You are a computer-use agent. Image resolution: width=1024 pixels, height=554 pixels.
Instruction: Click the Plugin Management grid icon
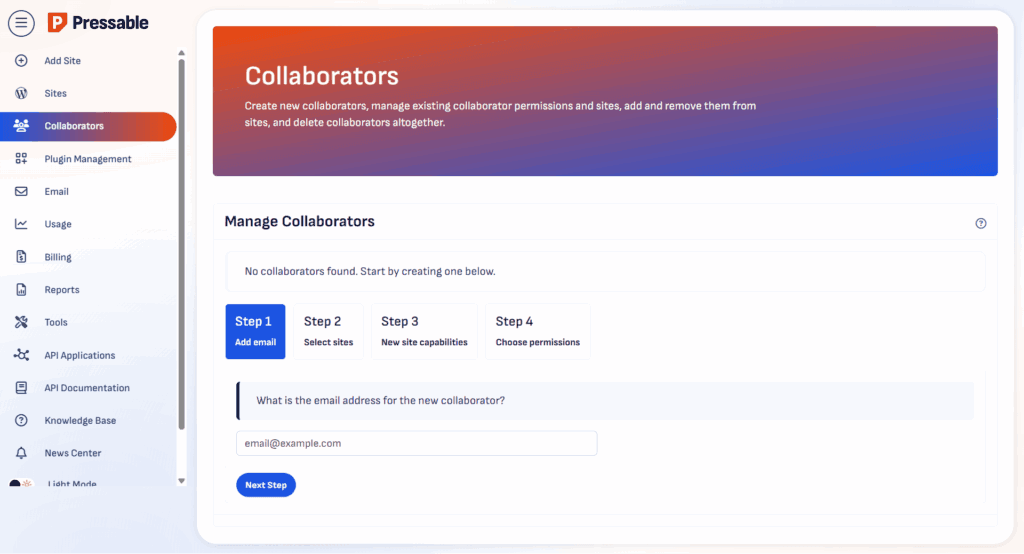[21, 159]
